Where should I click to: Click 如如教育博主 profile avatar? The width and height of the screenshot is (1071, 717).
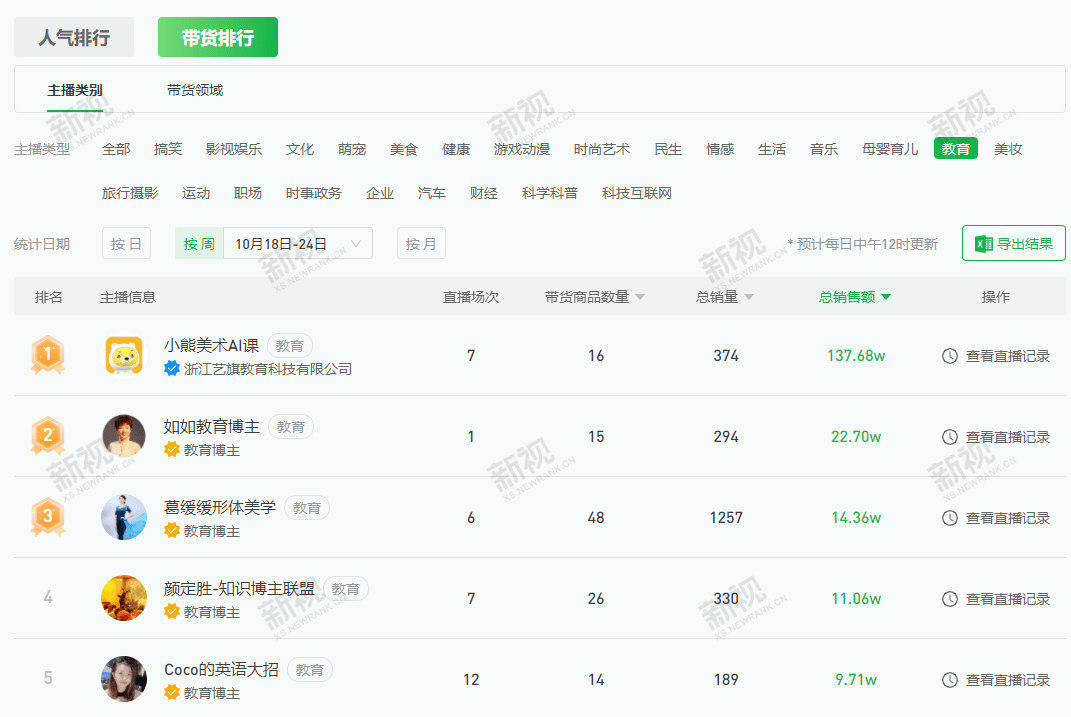[124, 436]
